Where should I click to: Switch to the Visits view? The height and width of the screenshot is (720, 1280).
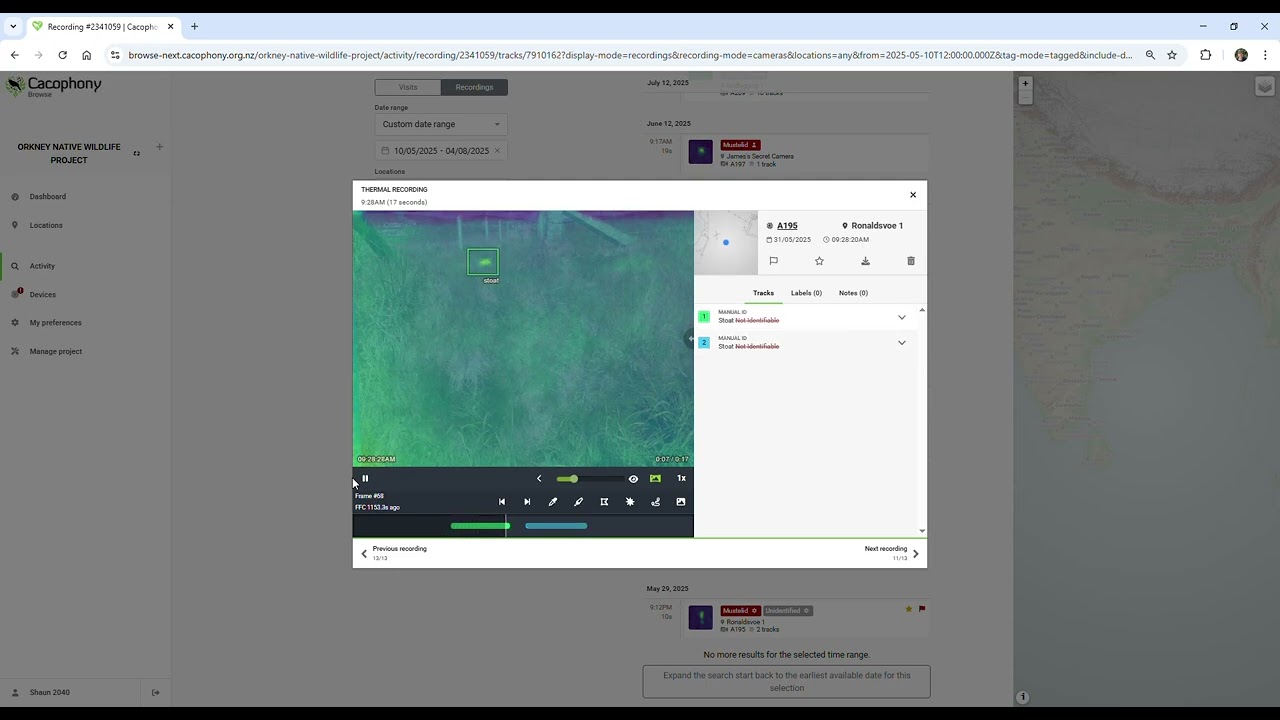(x=408, y=87)
